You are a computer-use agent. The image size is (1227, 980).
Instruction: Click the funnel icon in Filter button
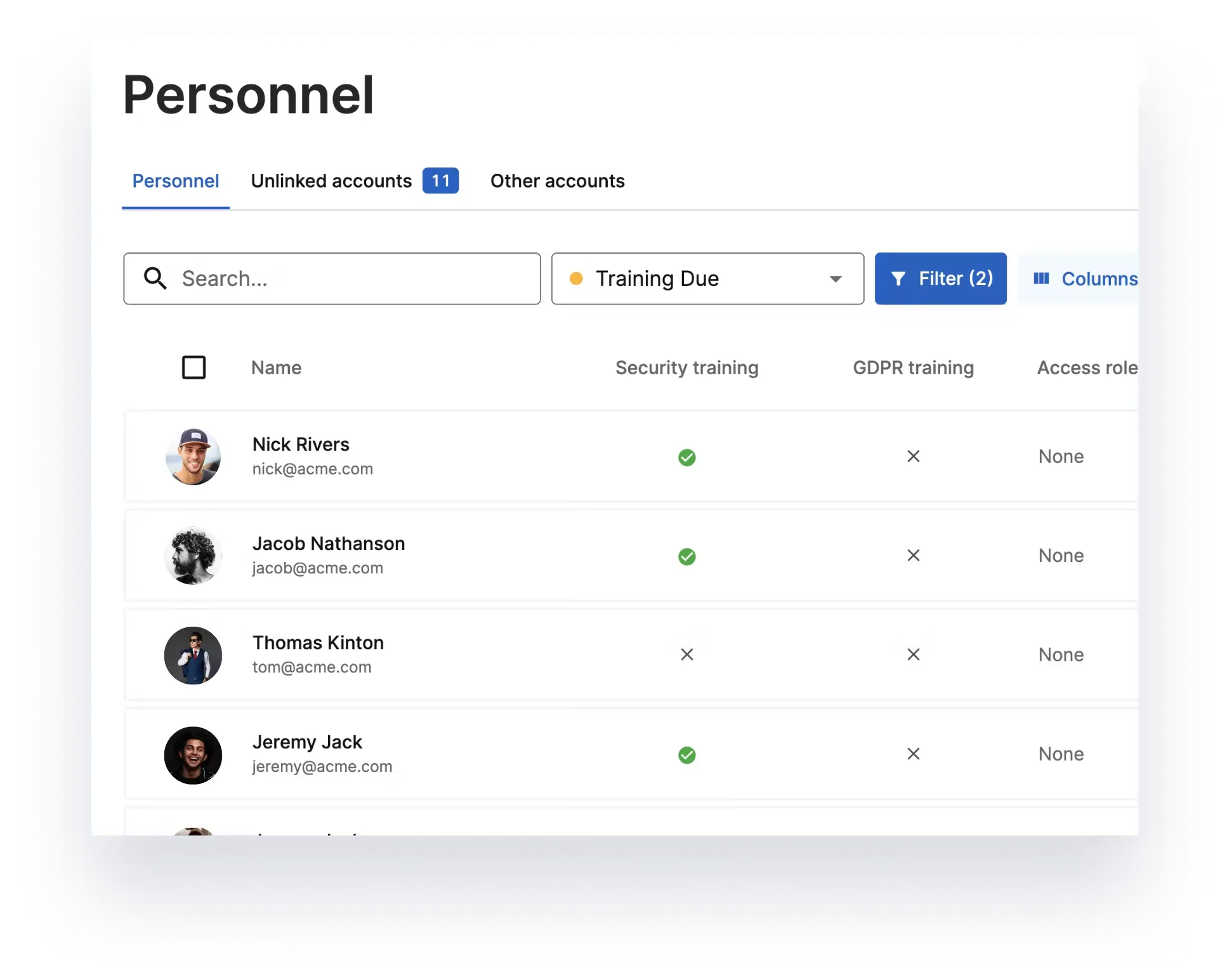(898, 278)
